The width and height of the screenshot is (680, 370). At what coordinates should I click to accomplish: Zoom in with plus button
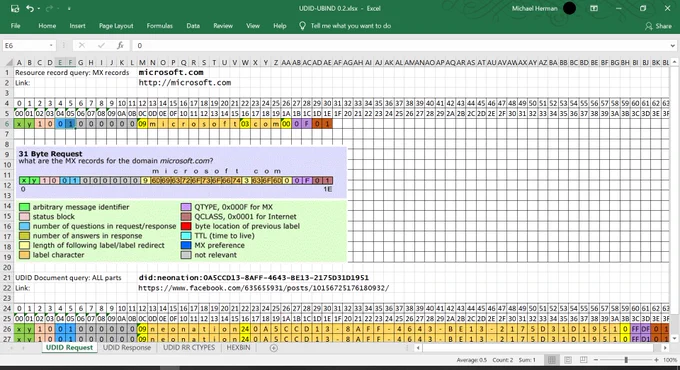coord(656,360)
